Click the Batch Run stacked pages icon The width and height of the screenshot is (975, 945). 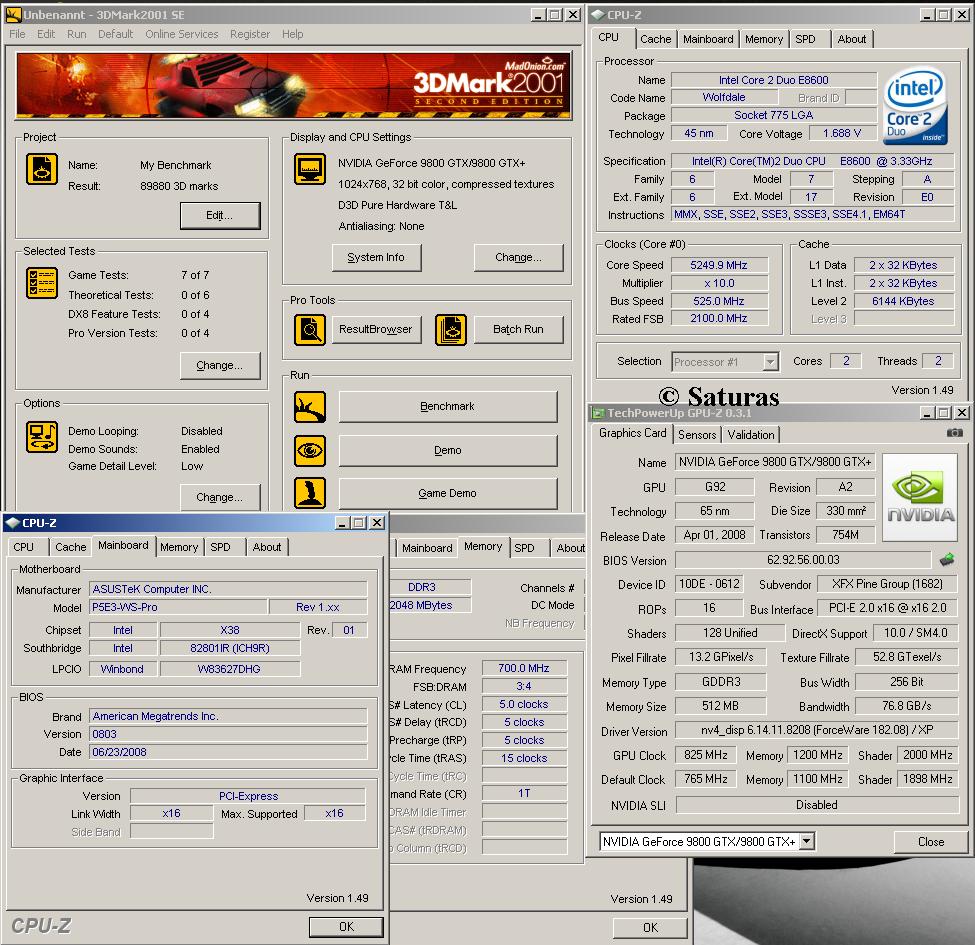(451, 330)
